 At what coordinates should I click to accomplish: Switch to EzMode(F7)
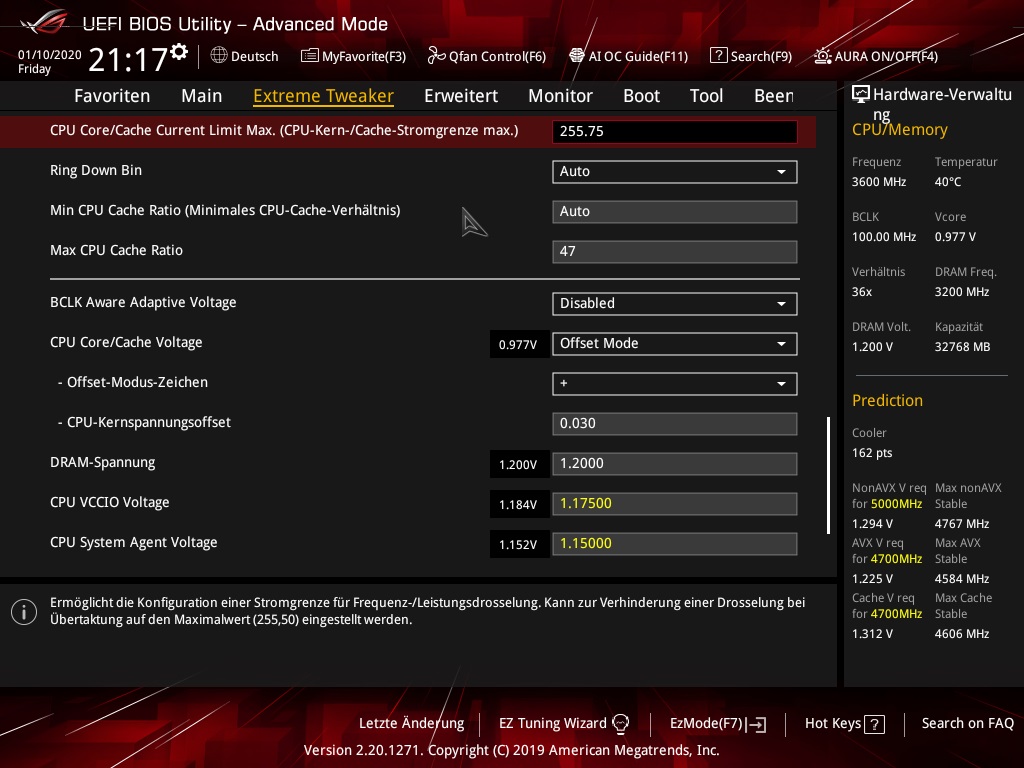[718, 724]
